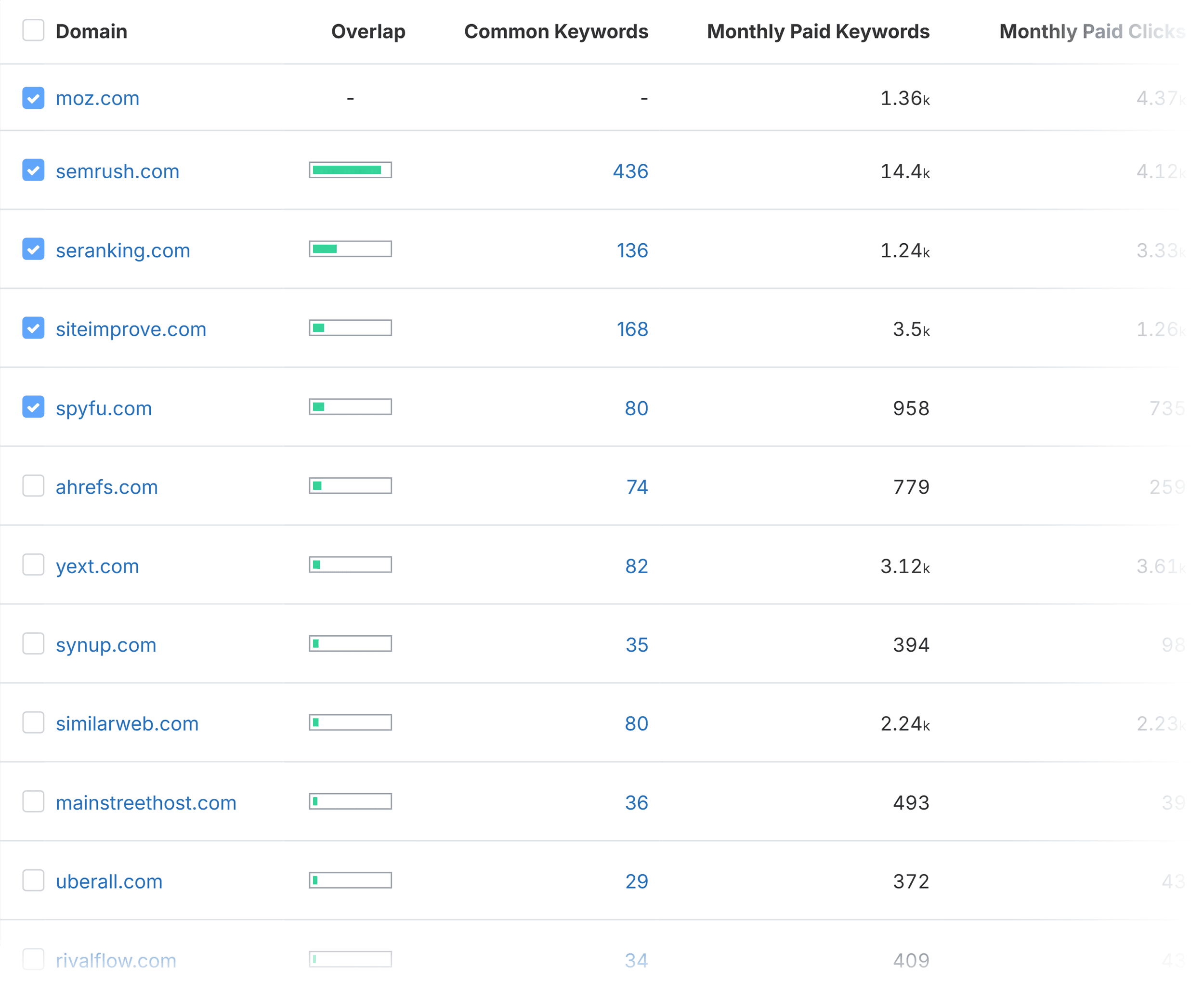
Task: Sort by the Common Keywords column header
Action: (x=556, y=31)
